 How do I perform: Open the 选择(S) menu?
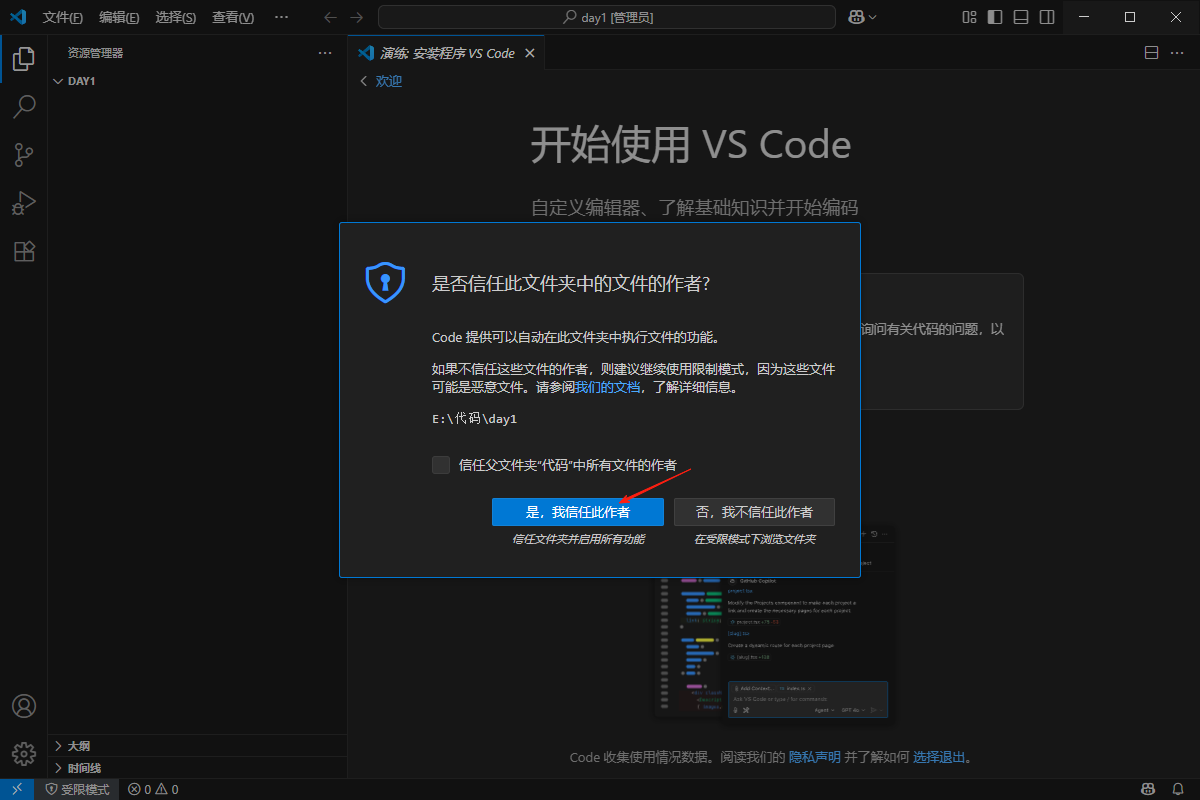click(176, 18)
